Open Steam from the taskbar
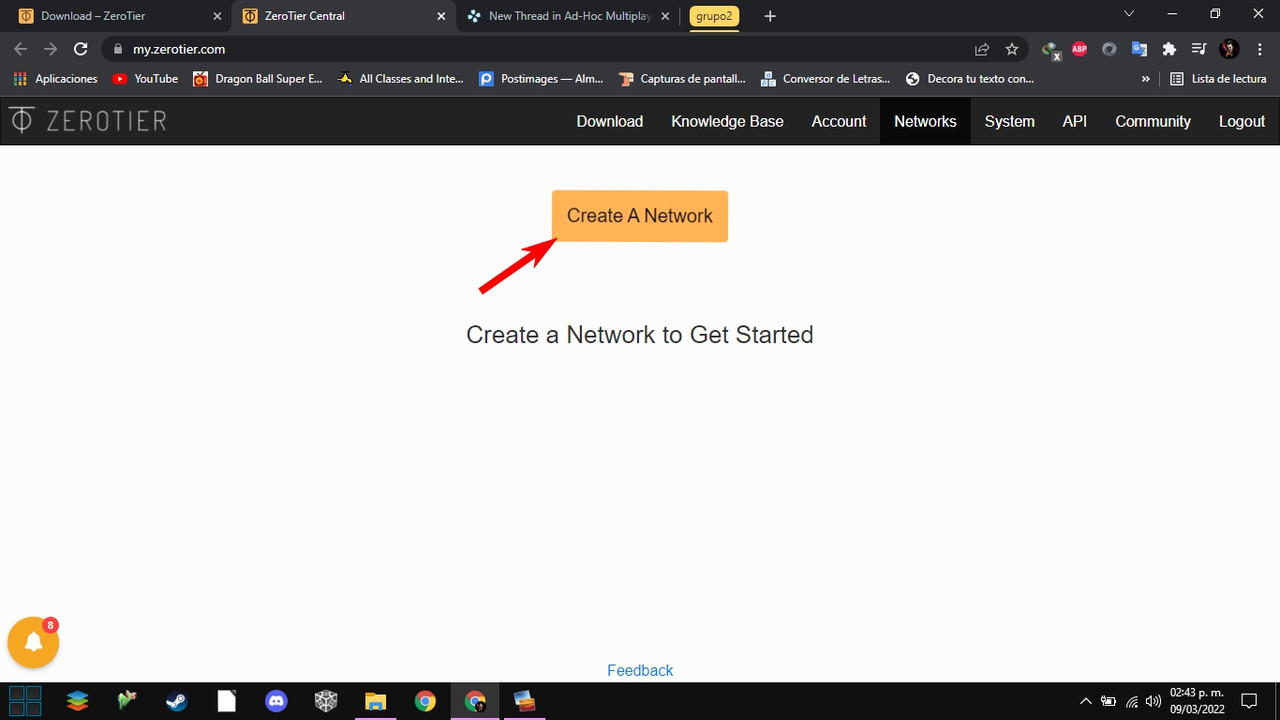This screenshot has width=1280, height=720. pyautogui.click(x=176, y=701)
